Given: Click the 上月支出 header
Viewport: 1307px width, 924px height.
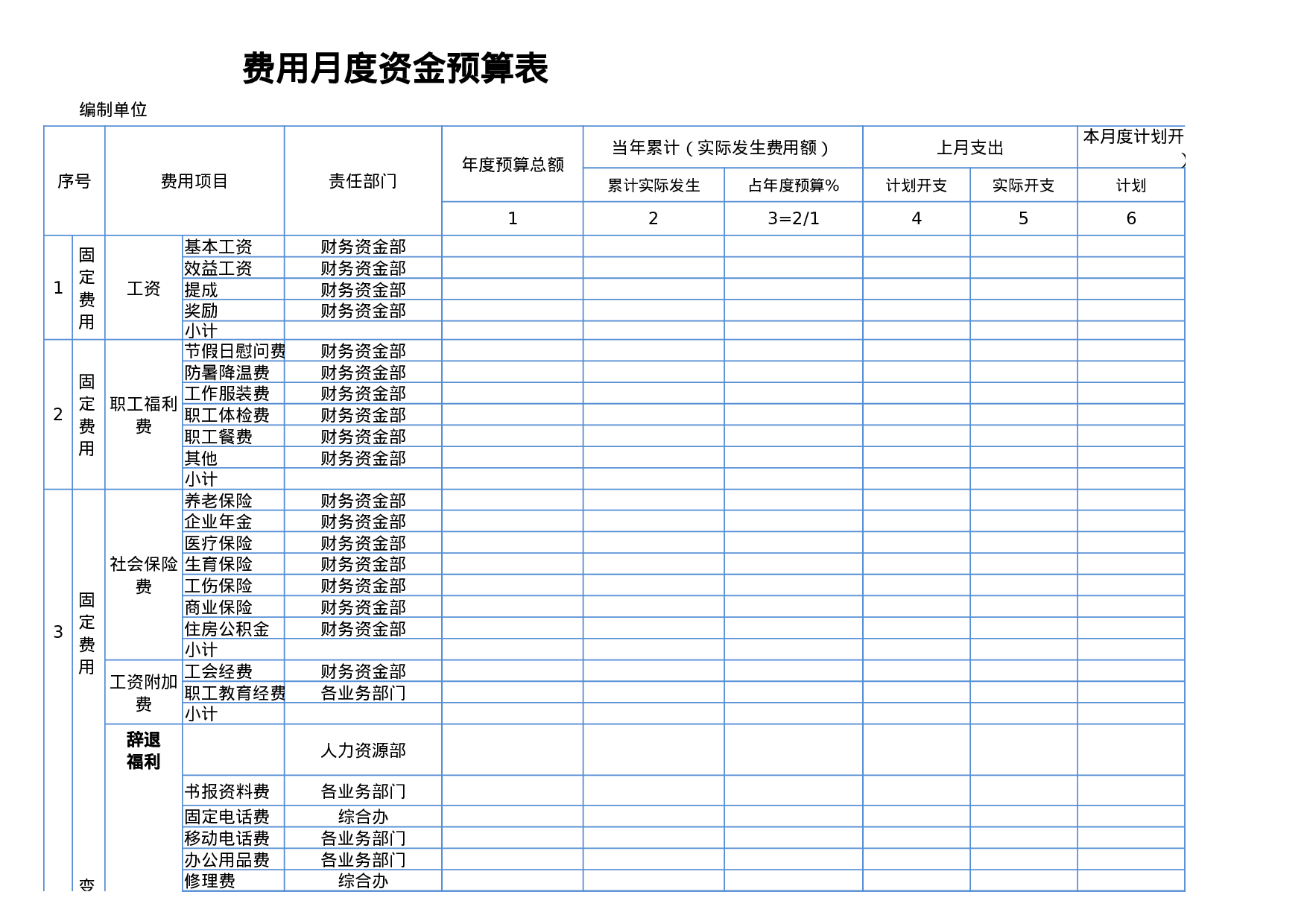Looking at the screenshot, I should (970, 148).
